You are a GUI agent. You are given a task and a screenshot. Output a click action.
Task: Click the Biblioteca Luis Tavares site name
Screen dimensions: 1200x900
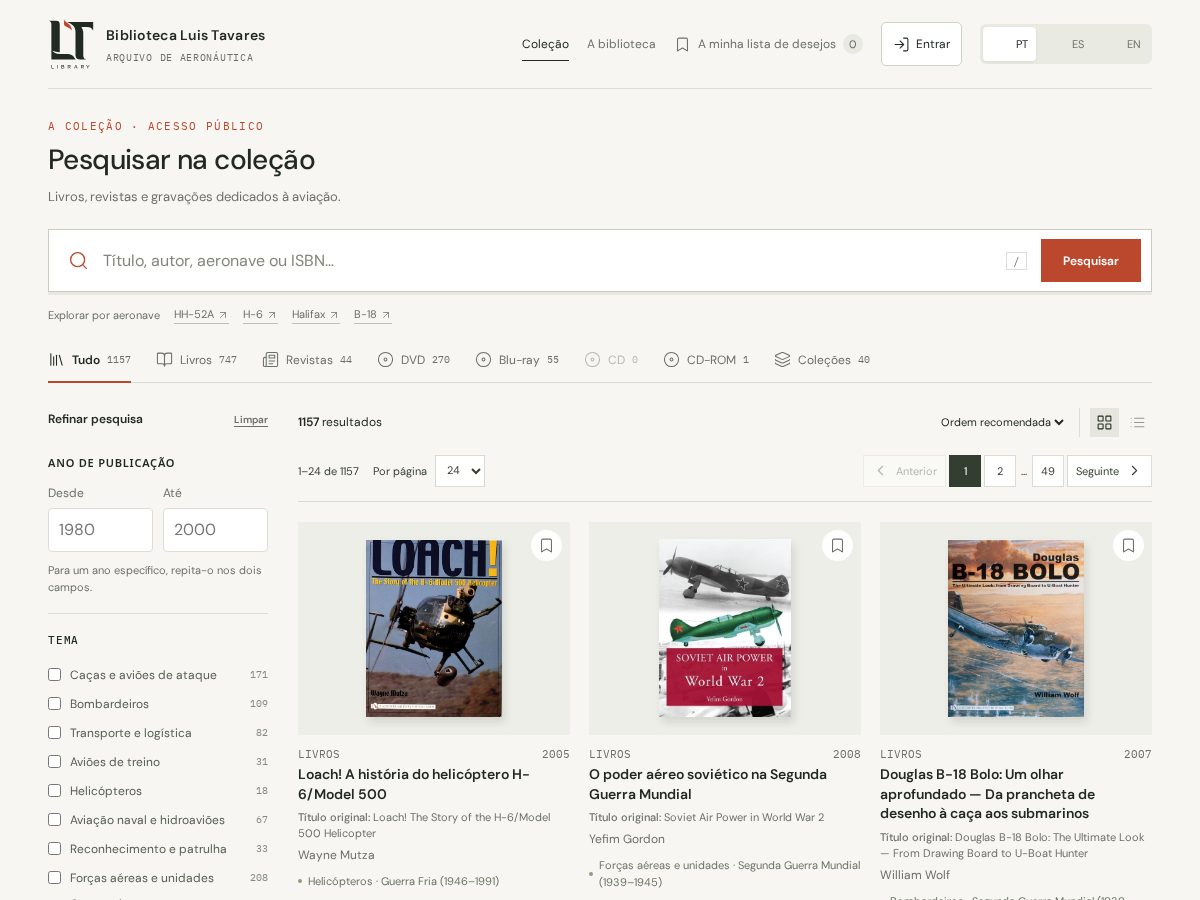tap(186, 35)
